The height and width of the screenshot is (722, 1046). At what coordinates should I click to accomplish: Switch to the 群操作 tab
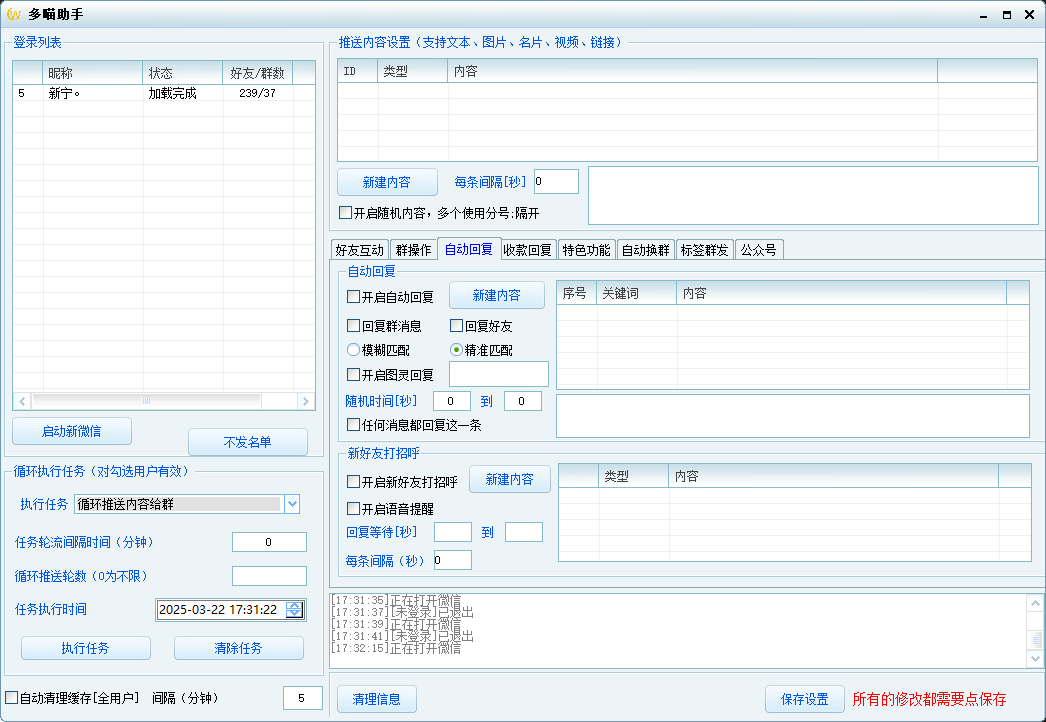(x=413, y=250)
